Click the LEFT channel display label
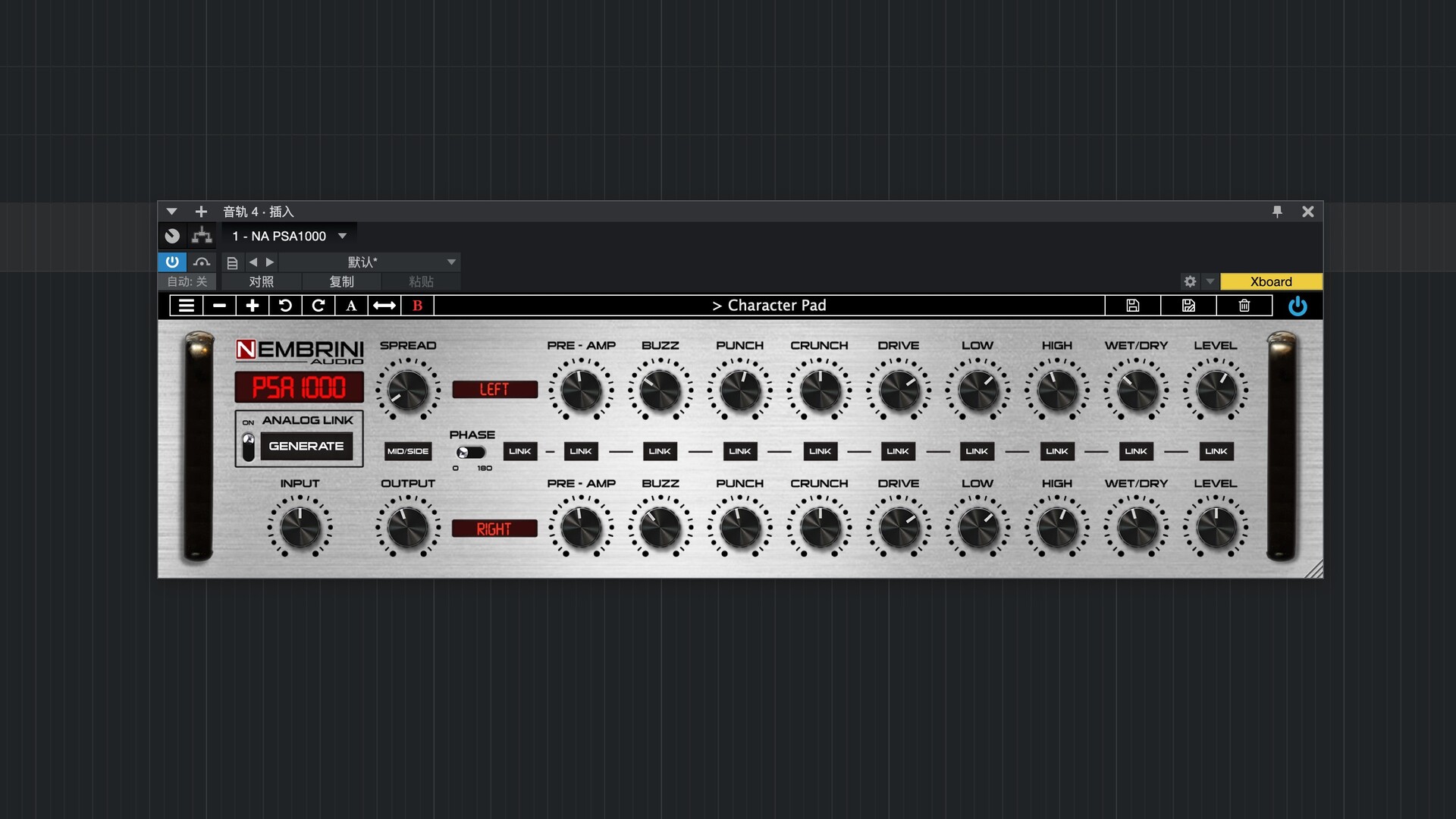Viewport: 1456px width, 819px height. point(494,390)
